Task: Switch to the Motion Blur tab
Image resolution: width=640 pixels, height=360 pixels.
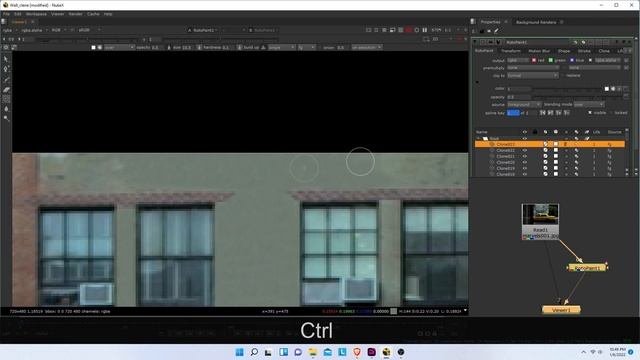Action: click(x=539, y=51)
